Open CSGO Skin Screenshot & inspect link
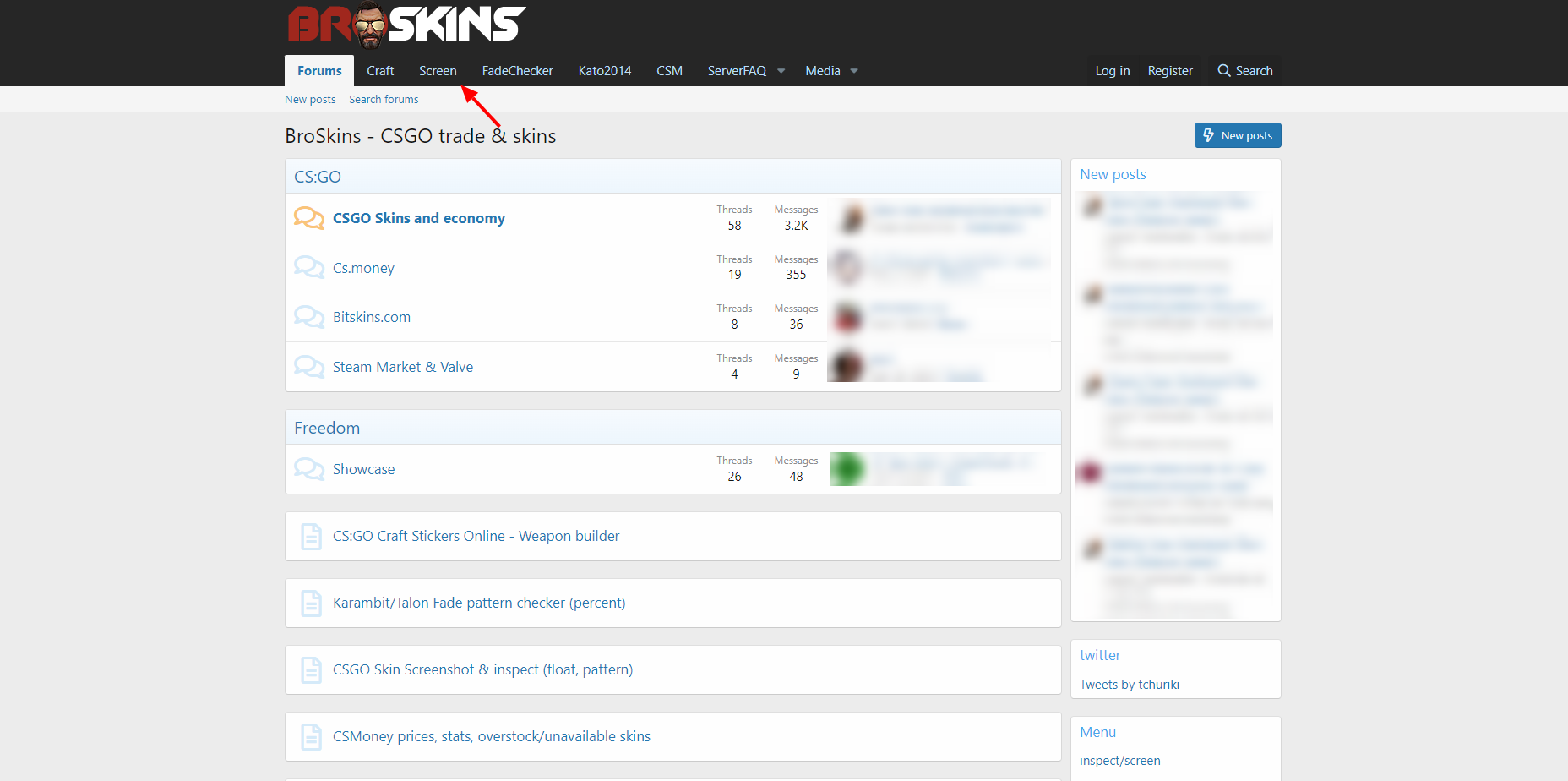 point(483,669)
